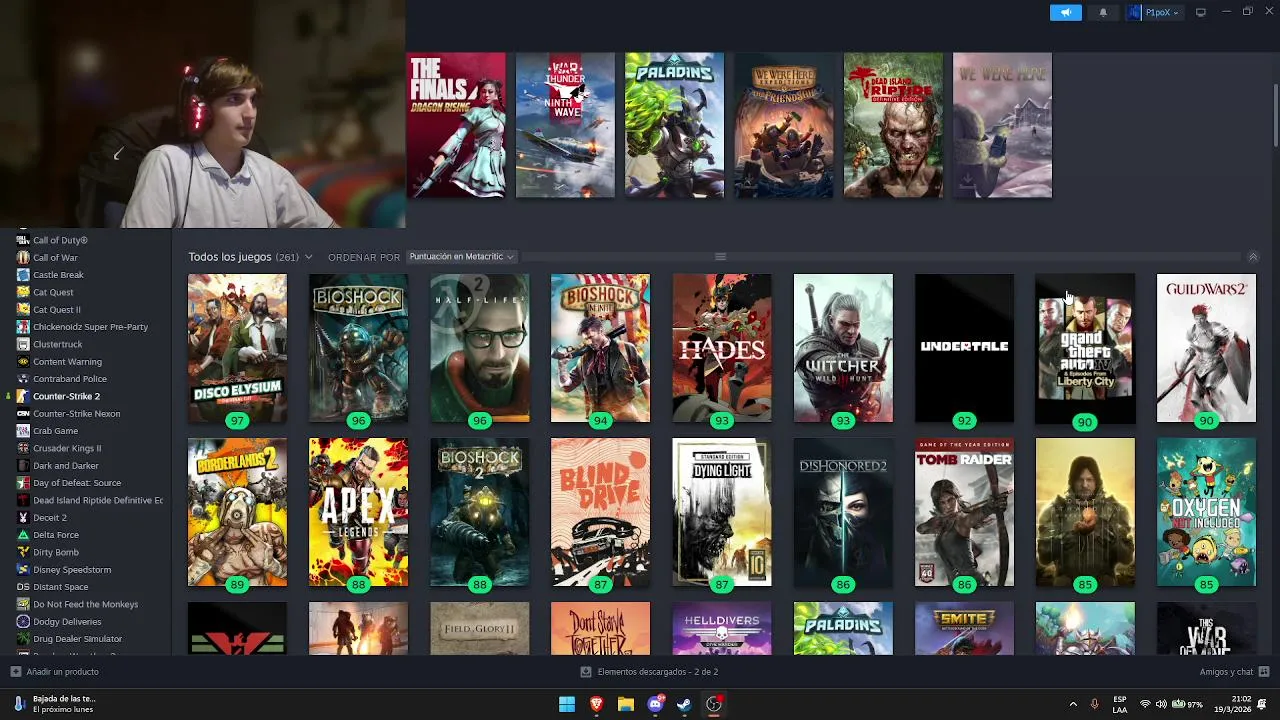Open Dishonored 2 game cover
Screen dimensions: 1280x720
[x=843, y=512]
